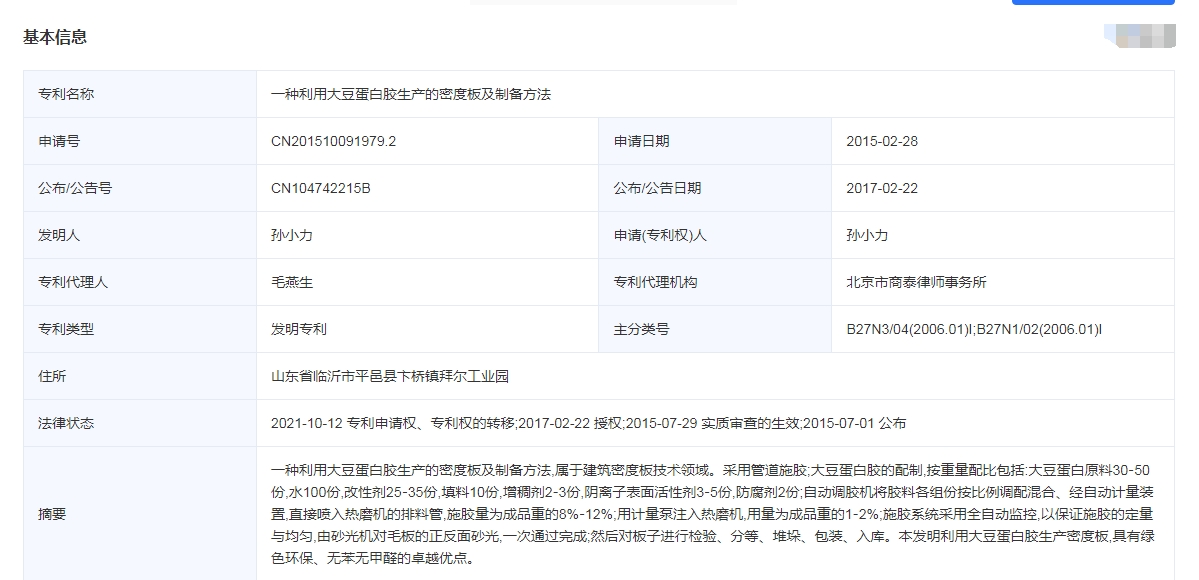This screenshot has width=1199, height=580.
Task: Click the 基本信息 section heading
Action: point(55,37)
